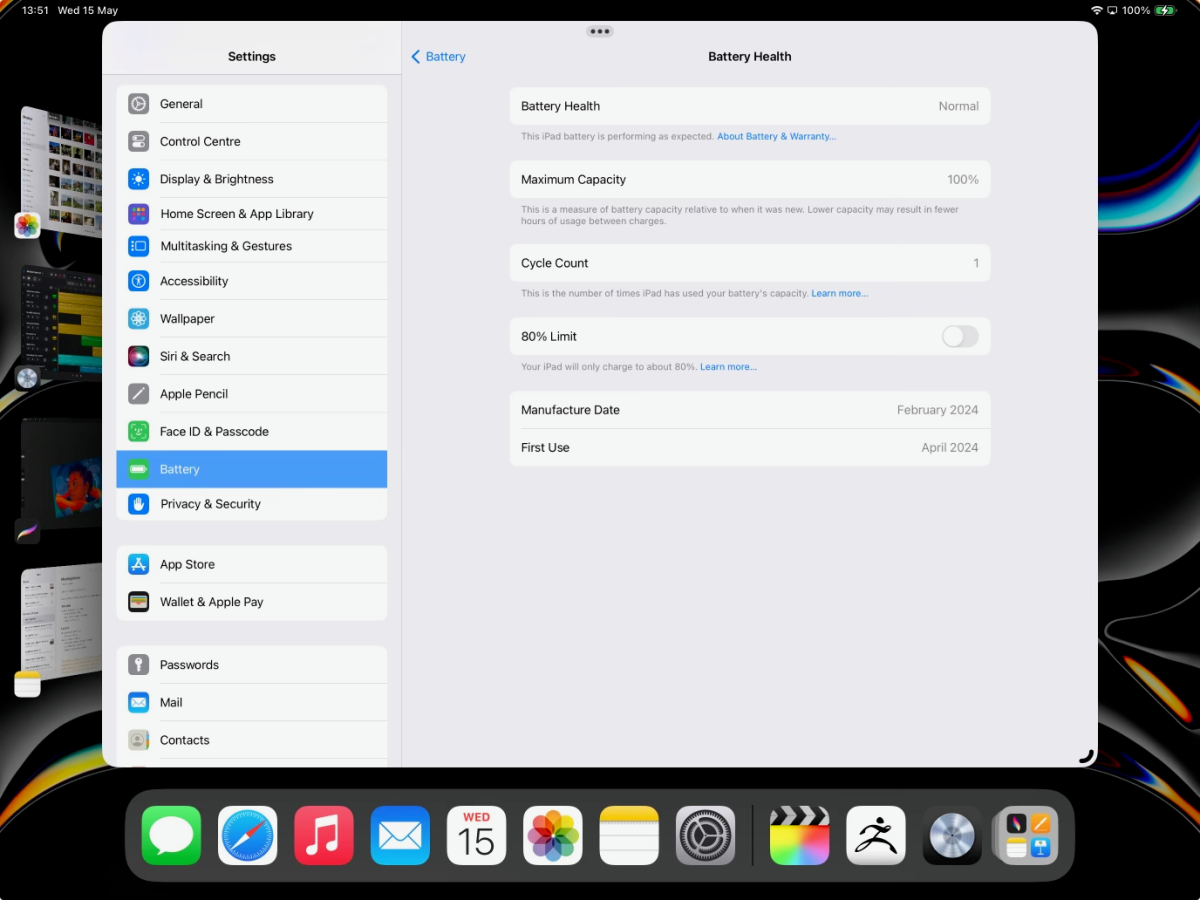Screen dimensions: 1200x900
Task: Toggle the 80% Limit switch off
Action: click(x=959, y=337)
